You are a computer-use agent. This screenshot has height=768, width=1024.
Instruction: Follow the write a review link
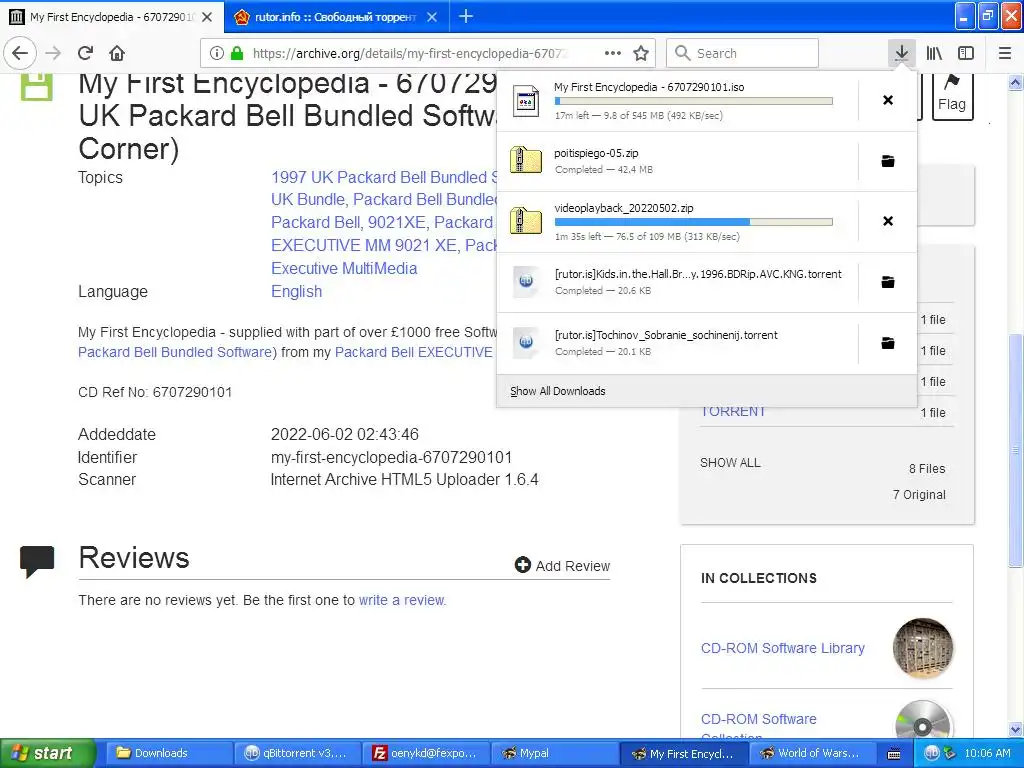402,600
